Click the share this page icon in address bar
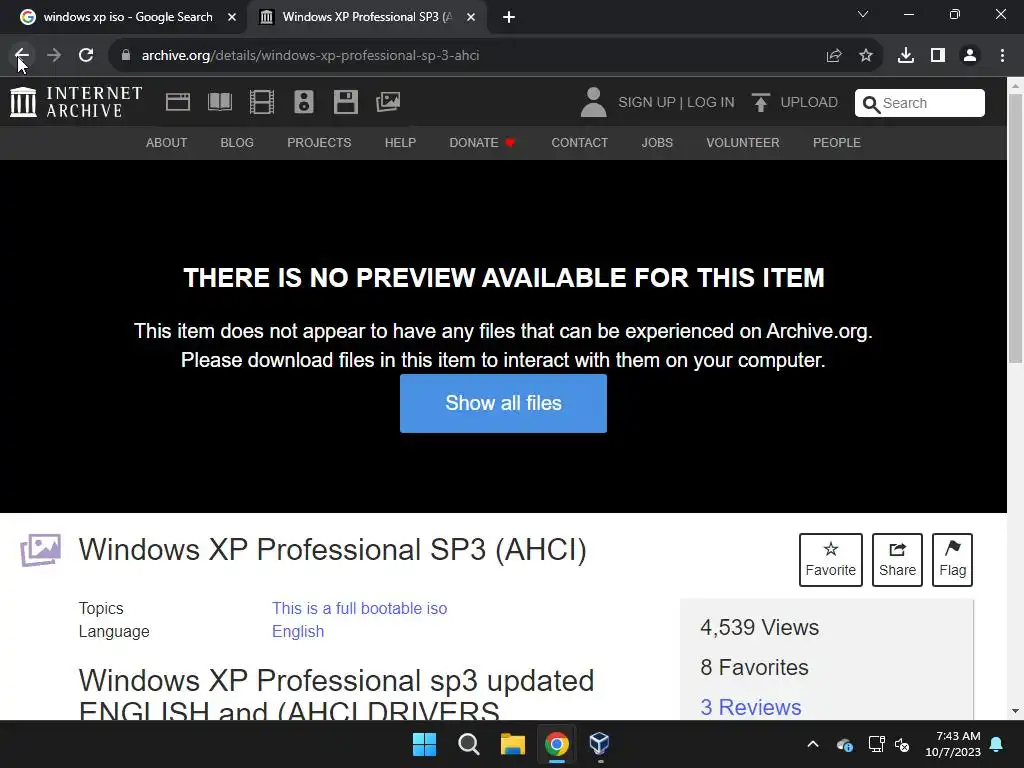This screenshot has height=768, width=1024. coord(834,56)
